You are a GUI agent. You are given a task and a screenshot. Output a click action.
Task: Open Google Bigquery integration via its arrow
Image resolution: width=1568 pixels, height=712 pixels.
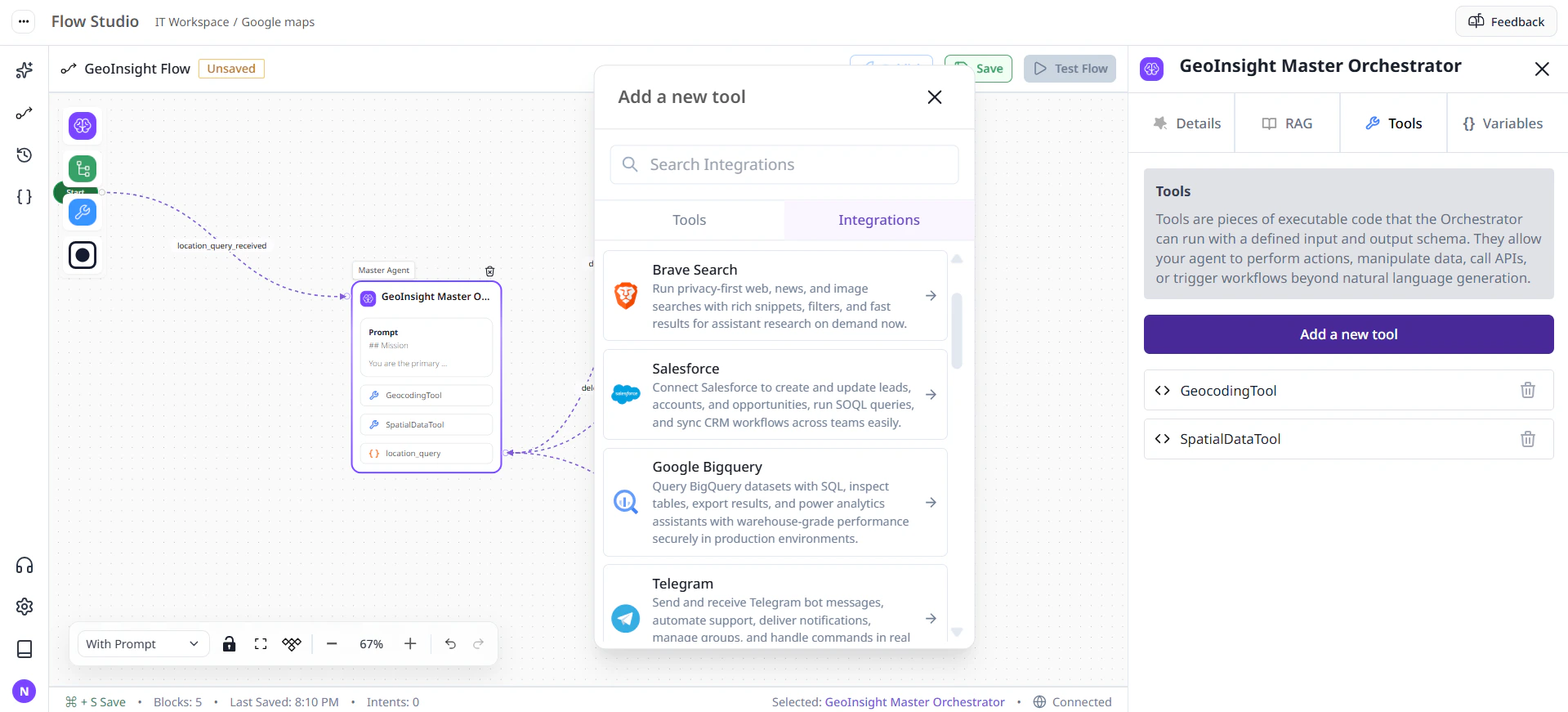(x=931, y=503)
